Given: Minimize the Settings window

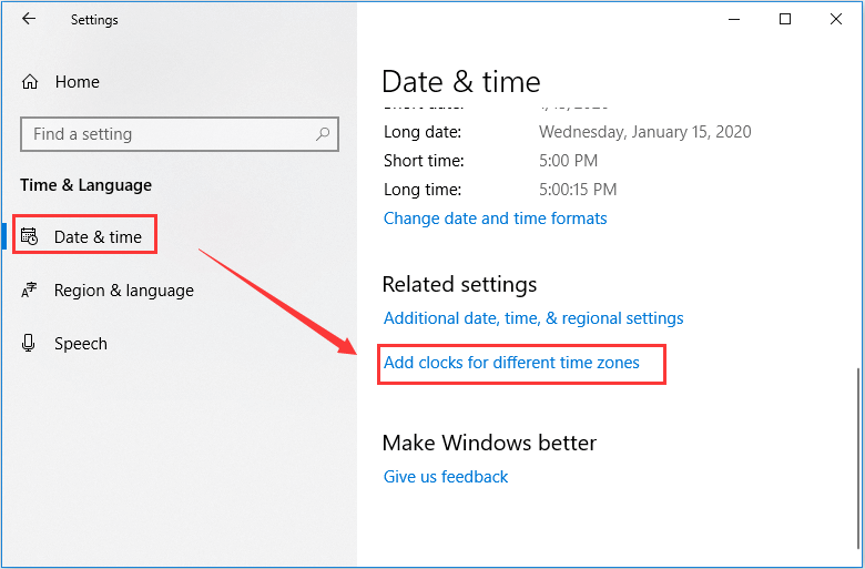Looking at the screenshot, I should (734, 19).
